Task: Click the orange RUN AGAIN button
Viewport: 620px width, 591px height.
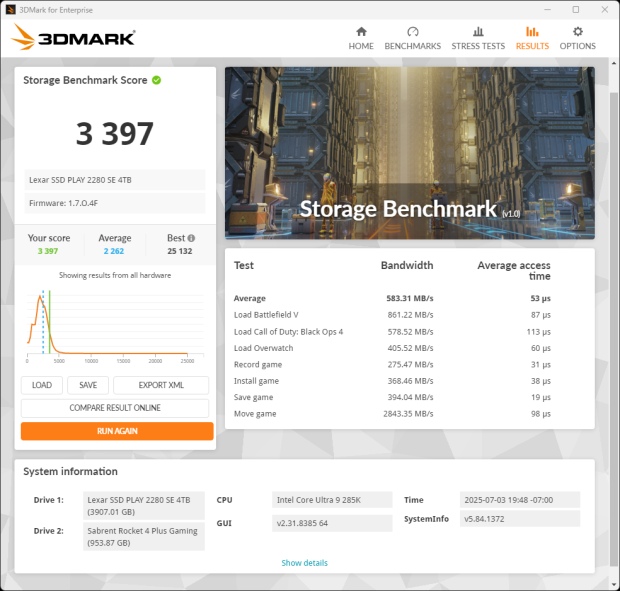Action: pos(117,431)
